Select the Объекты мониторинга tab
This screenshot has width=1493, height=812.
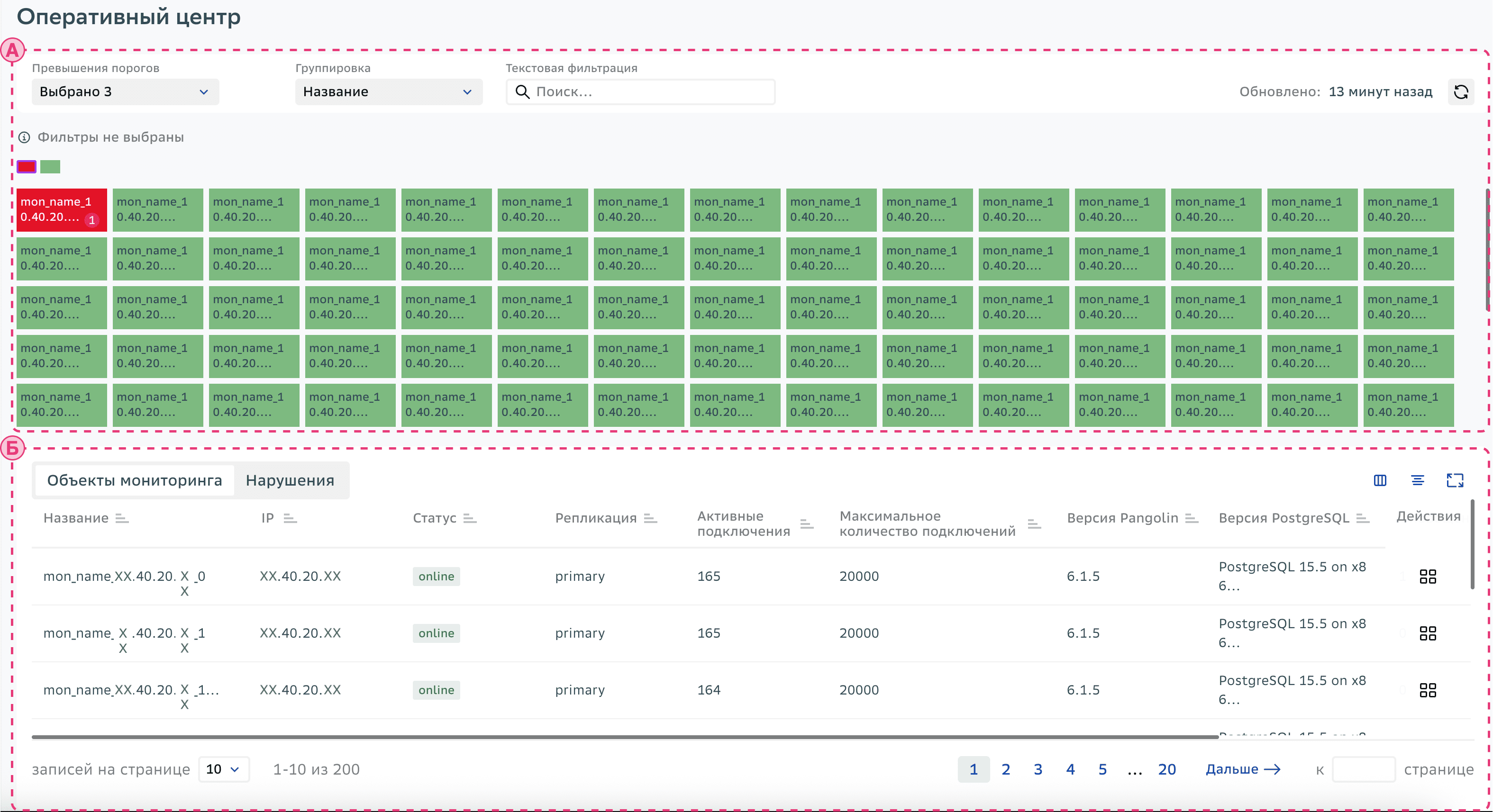tap(135, 480)
